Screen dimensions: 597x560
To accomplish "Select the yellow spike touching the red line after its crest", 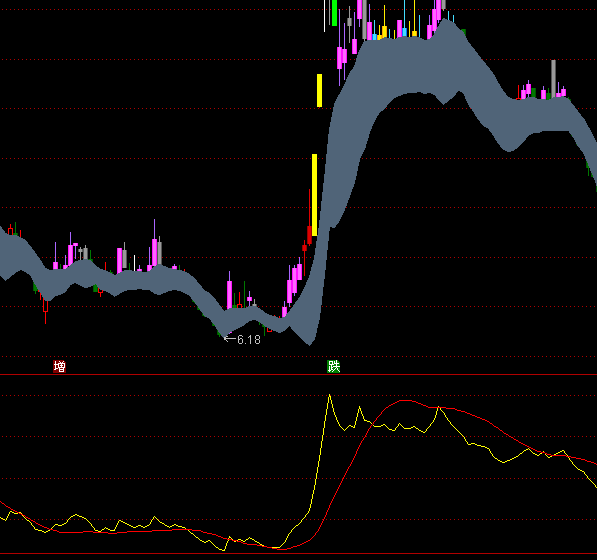I will 439,408.
